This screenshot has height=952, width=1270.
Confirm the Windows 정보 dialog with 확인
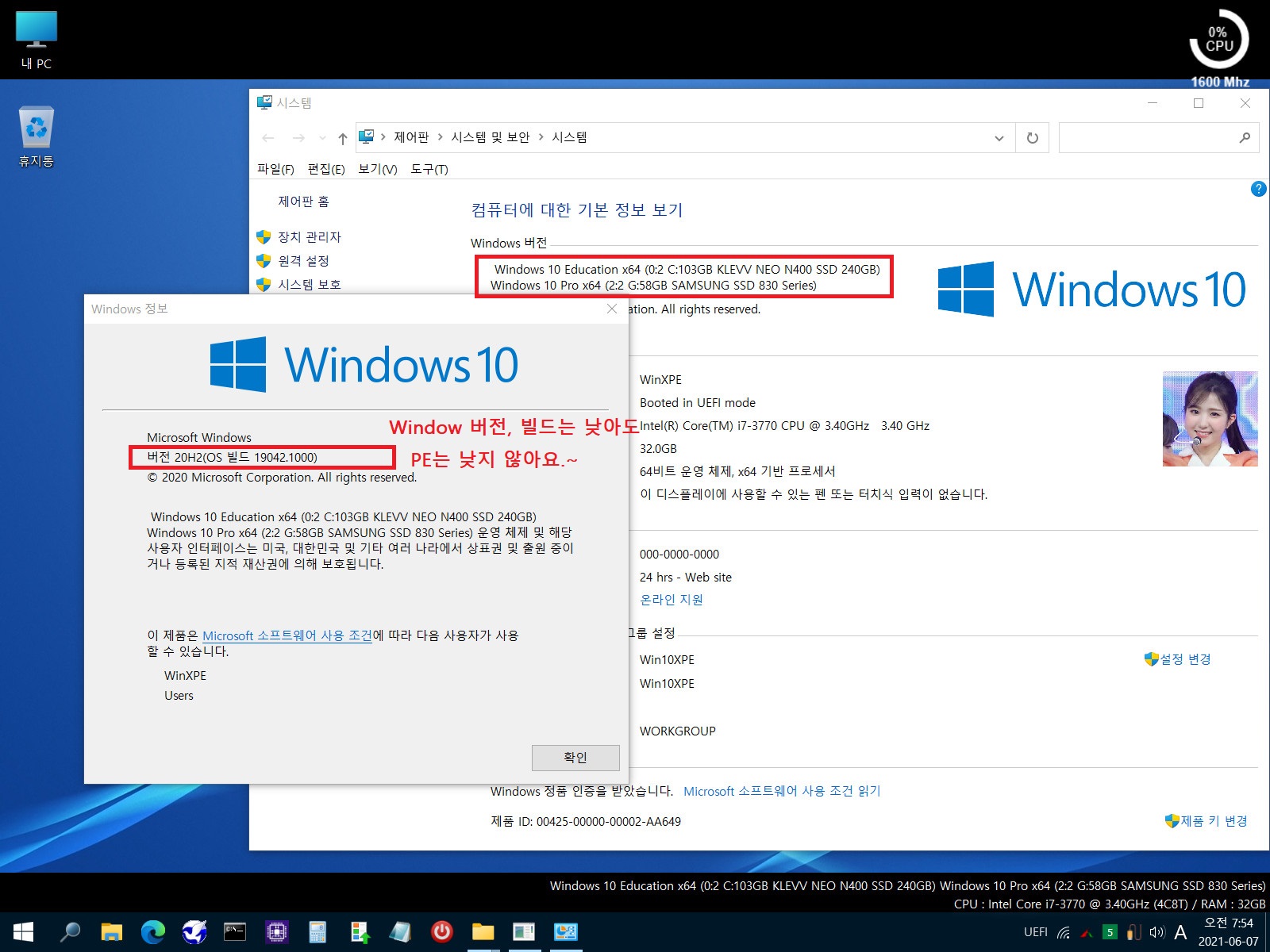click(575, 758)
